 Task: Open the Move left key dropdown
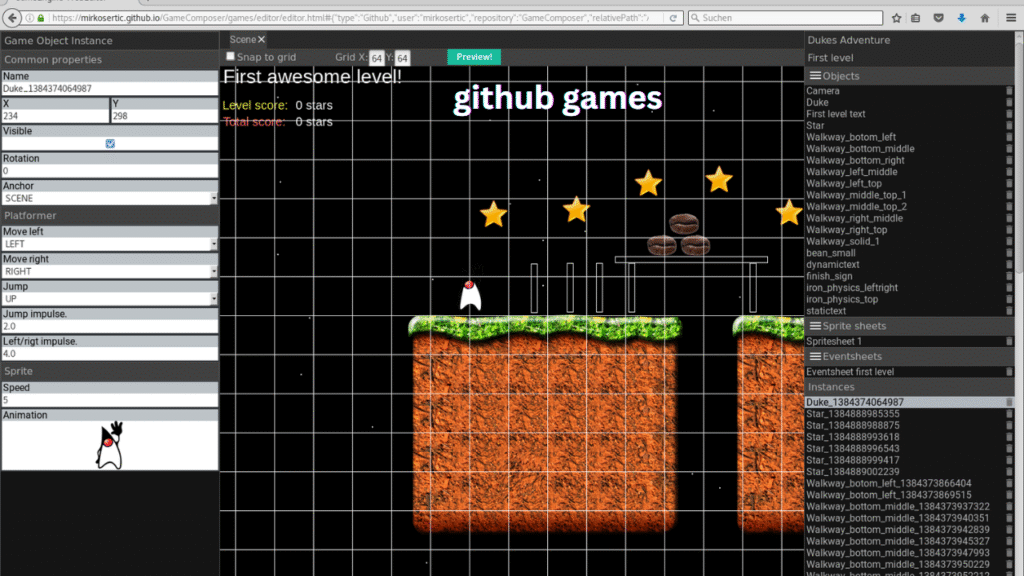[110, 244]
